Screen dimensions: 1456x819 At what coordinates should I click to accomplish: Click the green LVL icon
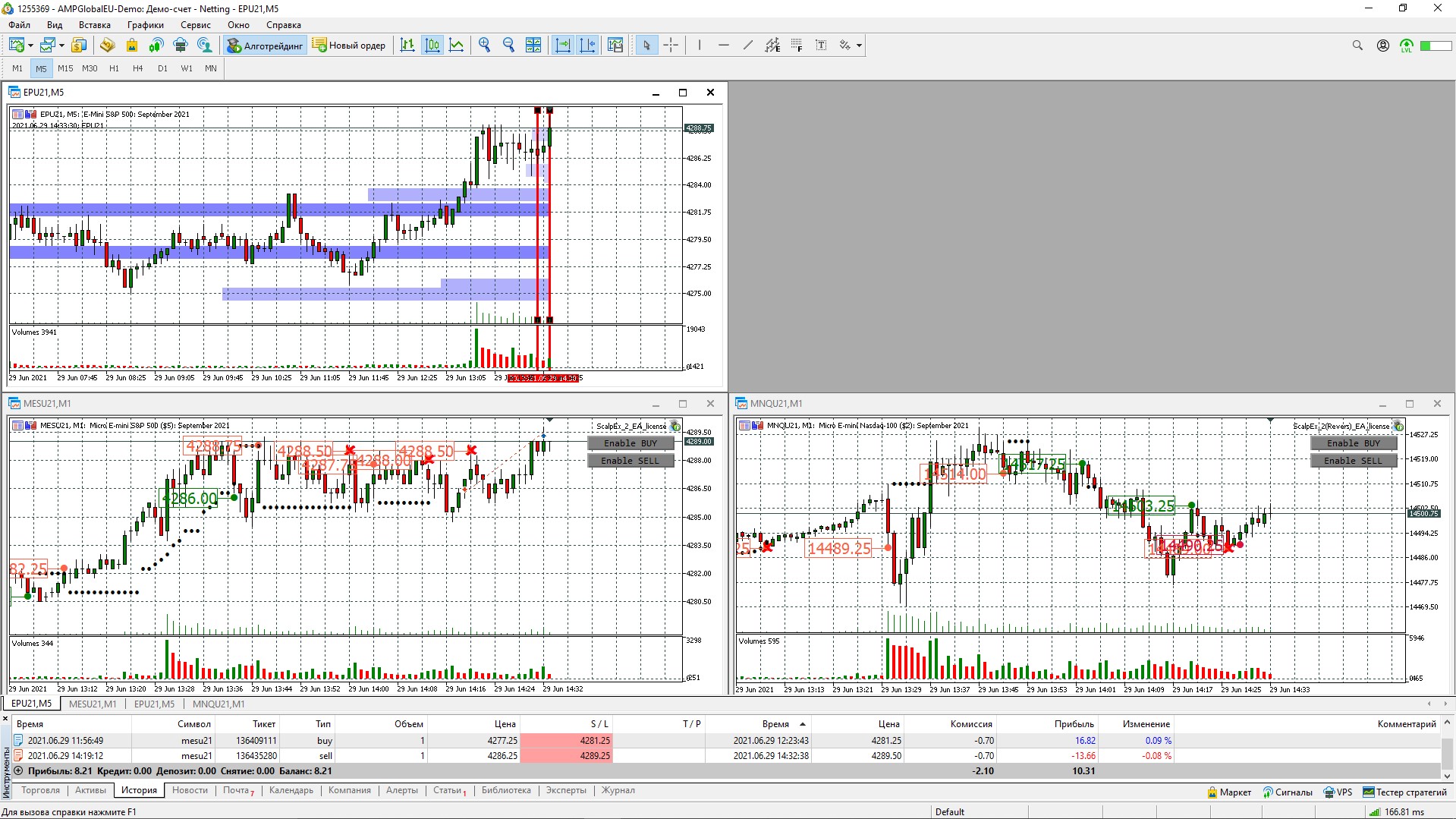[x=1407, y=46]
